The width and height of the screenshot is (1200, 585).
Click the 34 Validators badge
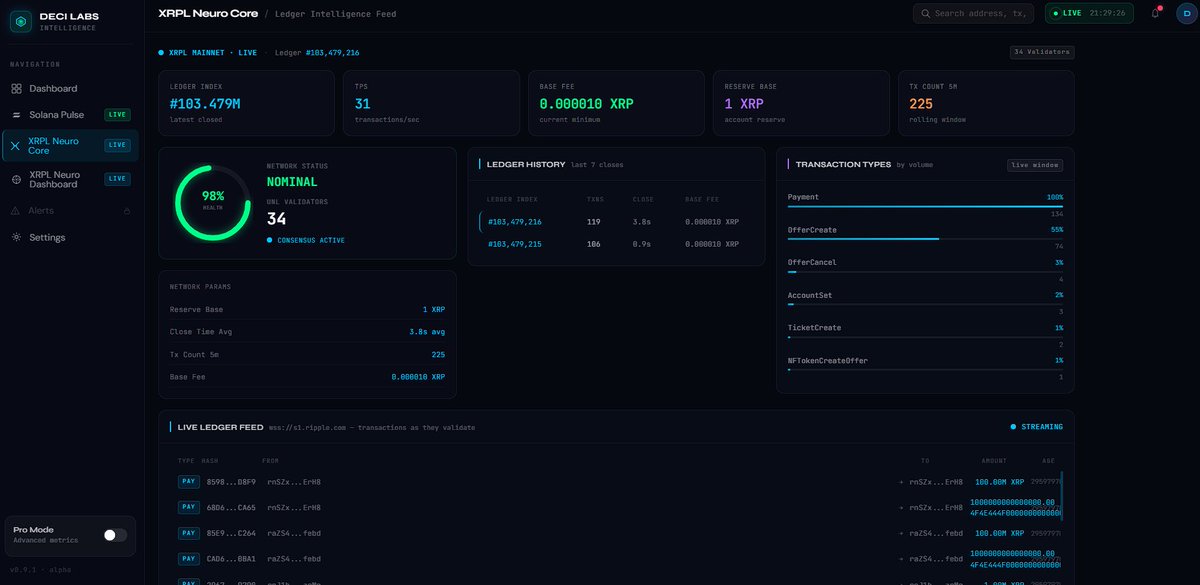[1042, 52]
